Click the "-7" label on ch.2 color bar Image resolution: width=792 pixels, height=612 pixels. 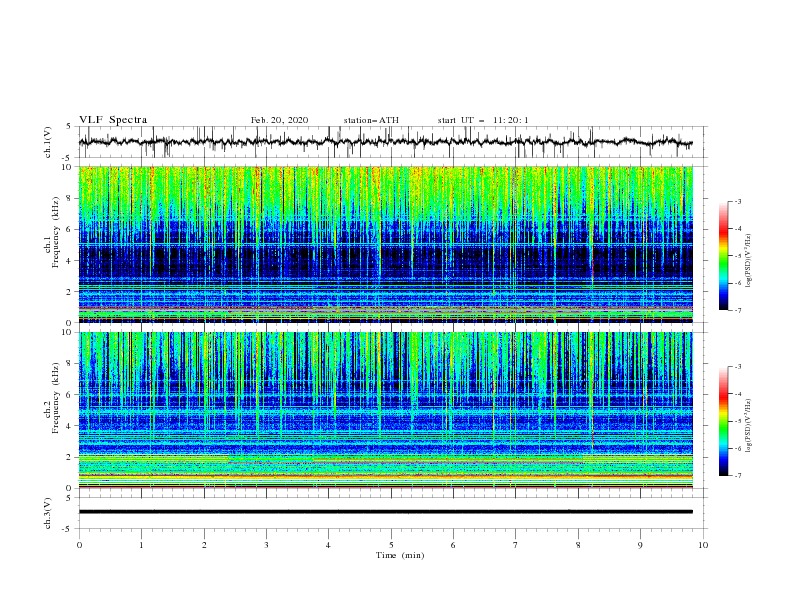(x=737, y=476)
